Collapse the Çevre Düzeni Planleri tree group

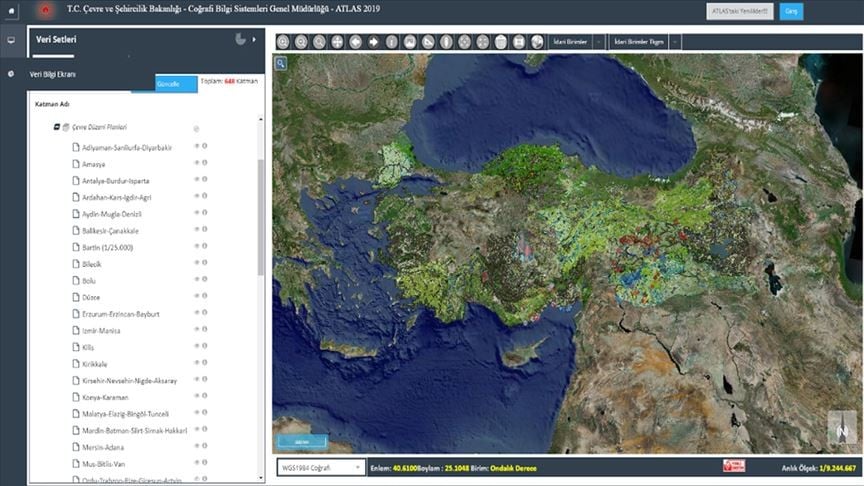click(x=56, y=128)
